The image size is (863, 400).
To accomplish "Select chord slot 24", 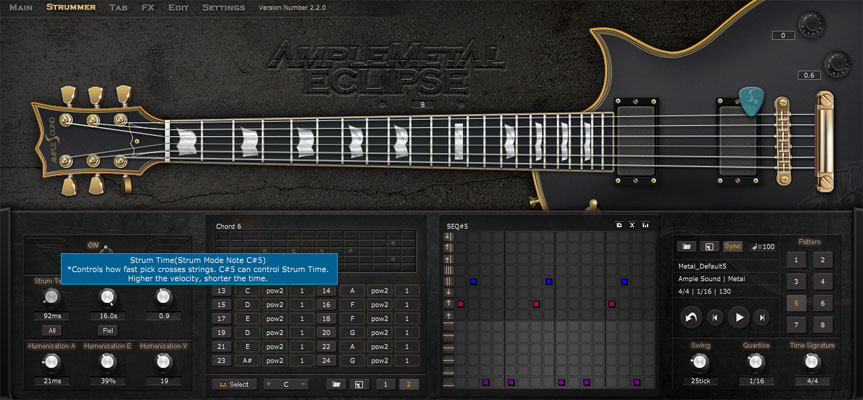I will [x=326, y=361].
